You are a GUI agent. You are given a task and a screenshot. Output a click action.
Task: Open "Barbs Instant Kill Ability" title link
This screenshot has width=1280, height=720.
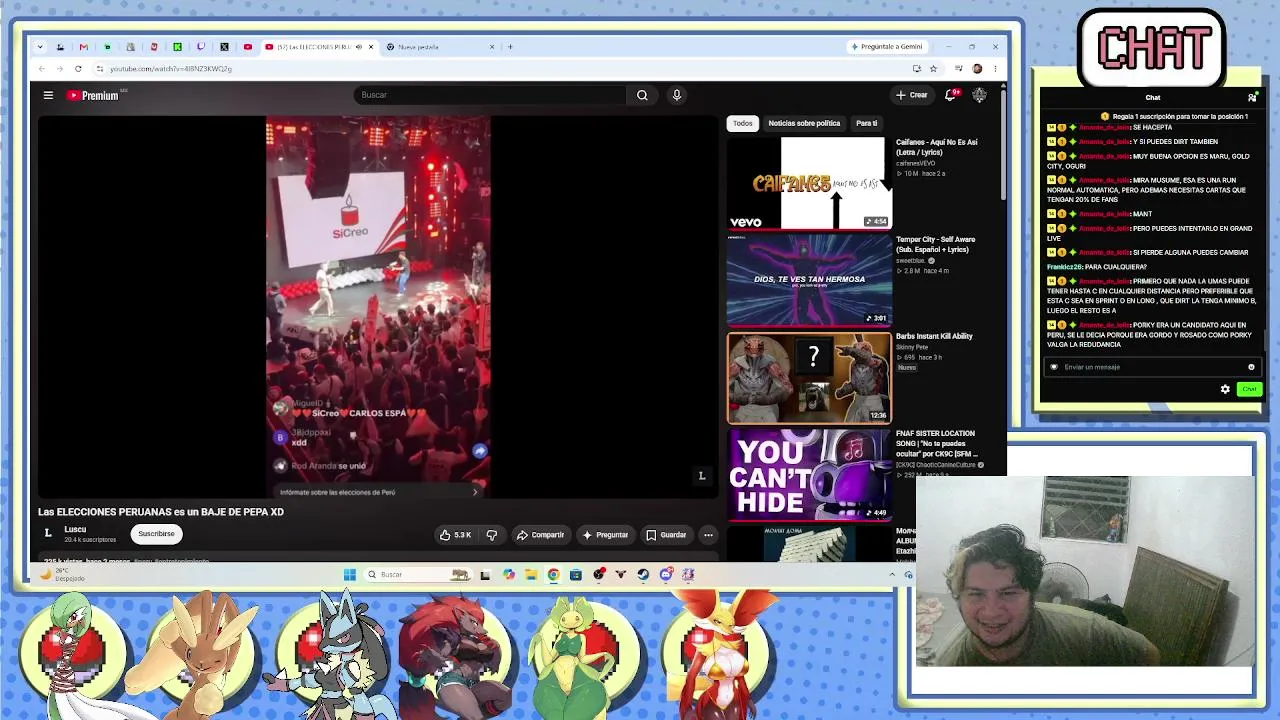tap(934, 336)
